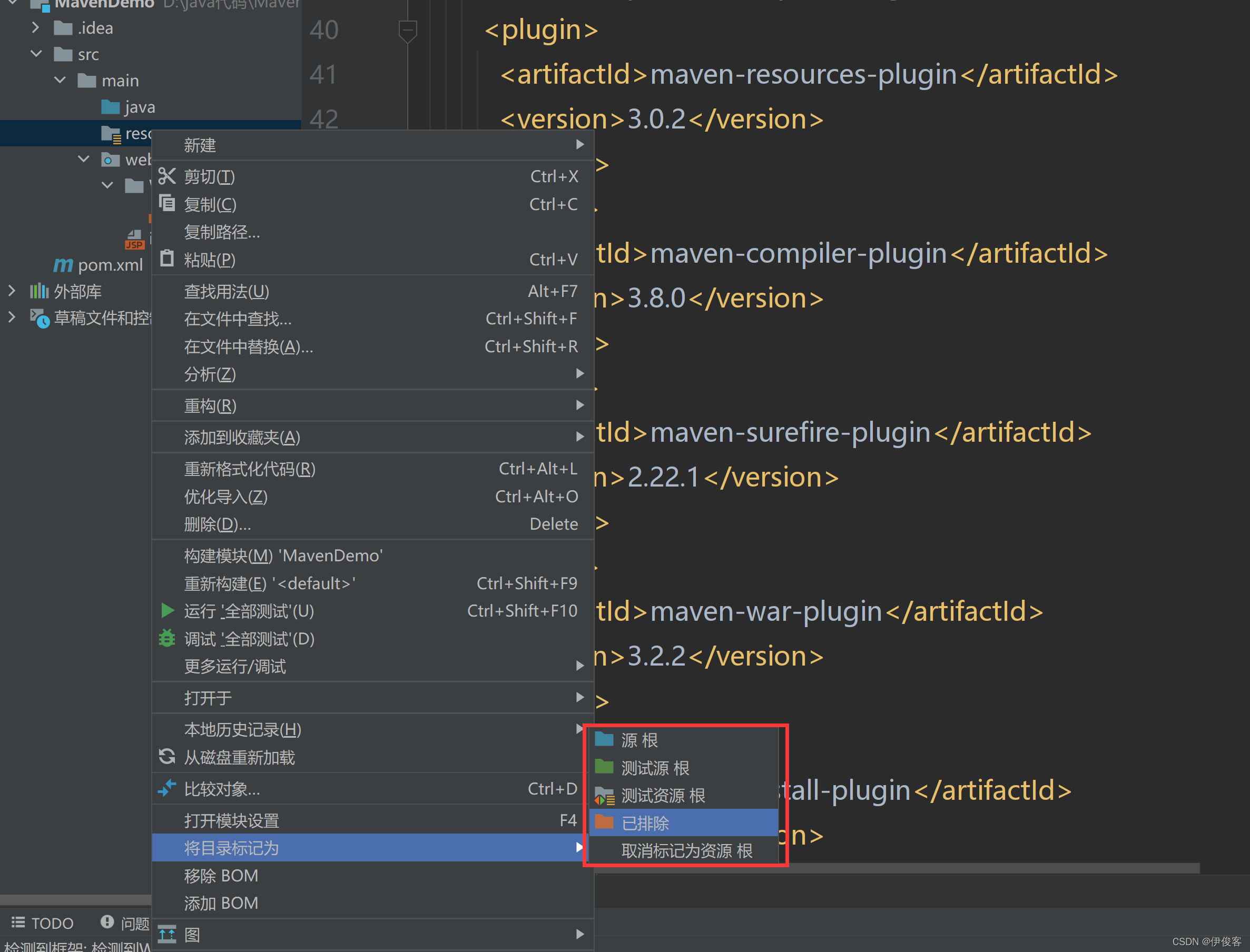The height and width of the screenshot is (952, 1250).
Task: Click the diagram icon beside 图
Action: (x=166, y=934)
